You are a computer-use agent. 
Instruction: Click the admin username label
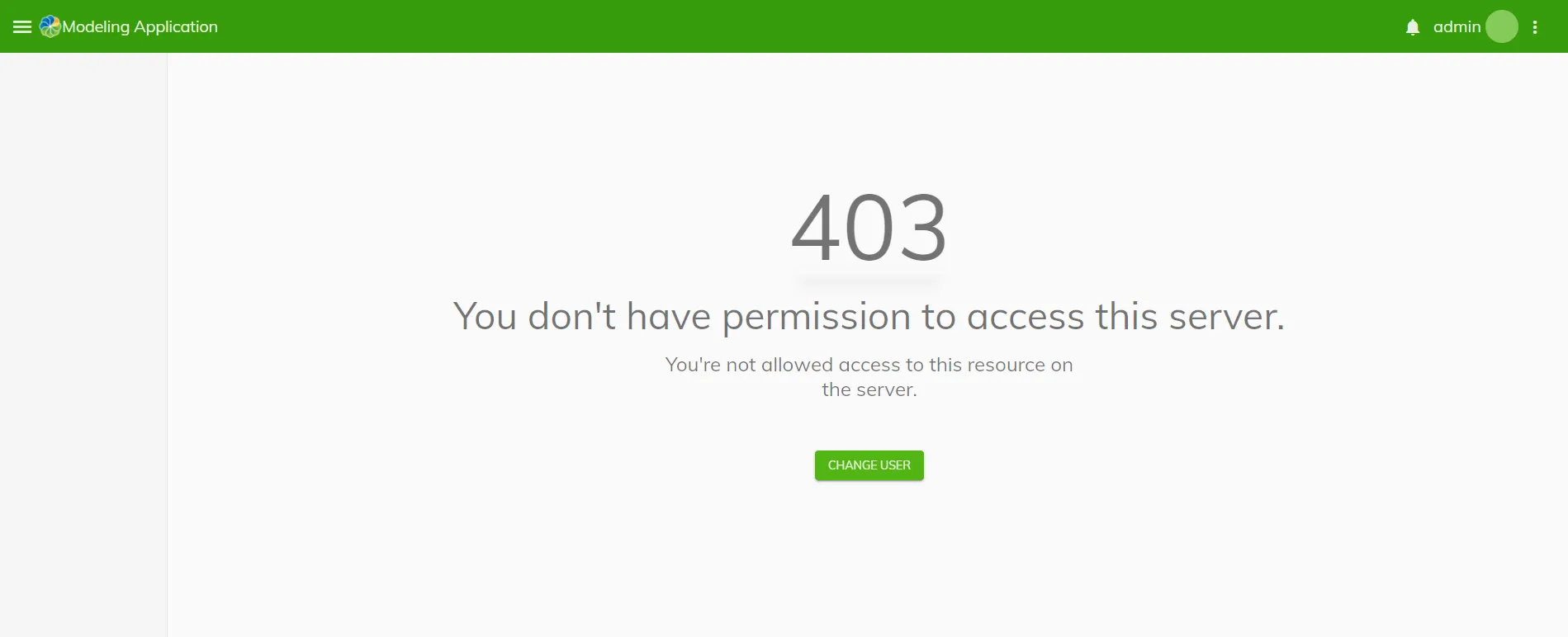click(1457, 27)
